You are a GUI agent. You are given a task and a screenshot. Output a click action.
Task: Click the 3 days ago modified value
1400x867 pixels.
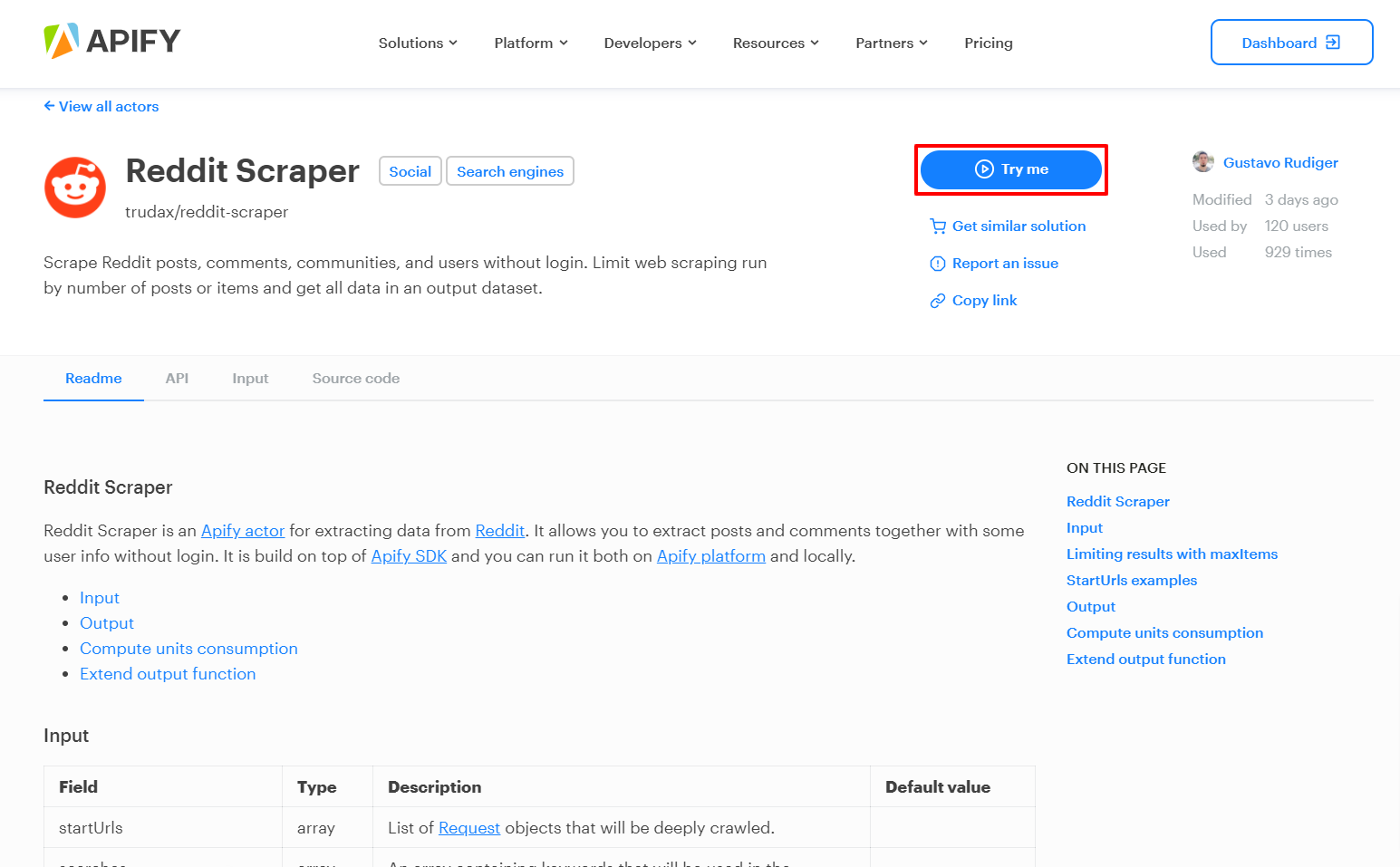point(1301,200)
